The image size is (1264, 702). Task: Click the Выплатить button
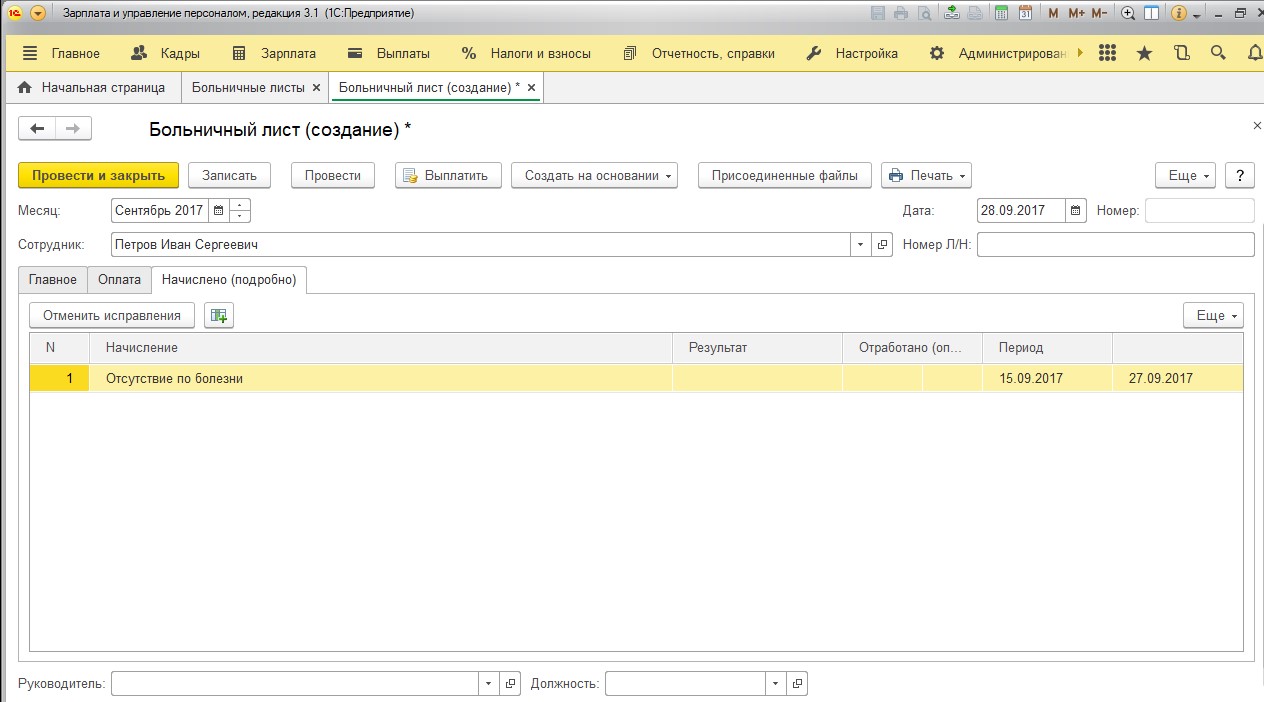pyautogui.click(x=448, y=175)
